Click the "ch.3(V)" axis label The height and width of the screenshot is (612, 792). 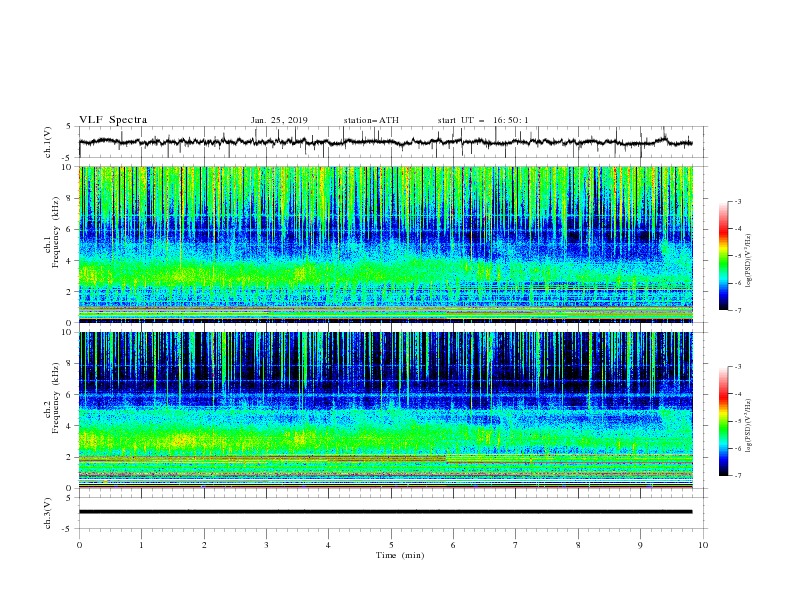[48, 513]
